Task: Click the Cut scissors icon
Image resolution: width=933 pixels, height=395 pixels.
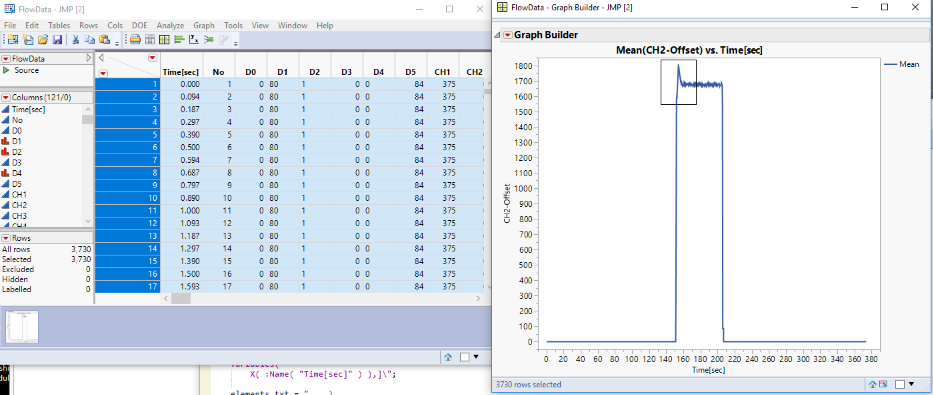Action: (76, 40)
